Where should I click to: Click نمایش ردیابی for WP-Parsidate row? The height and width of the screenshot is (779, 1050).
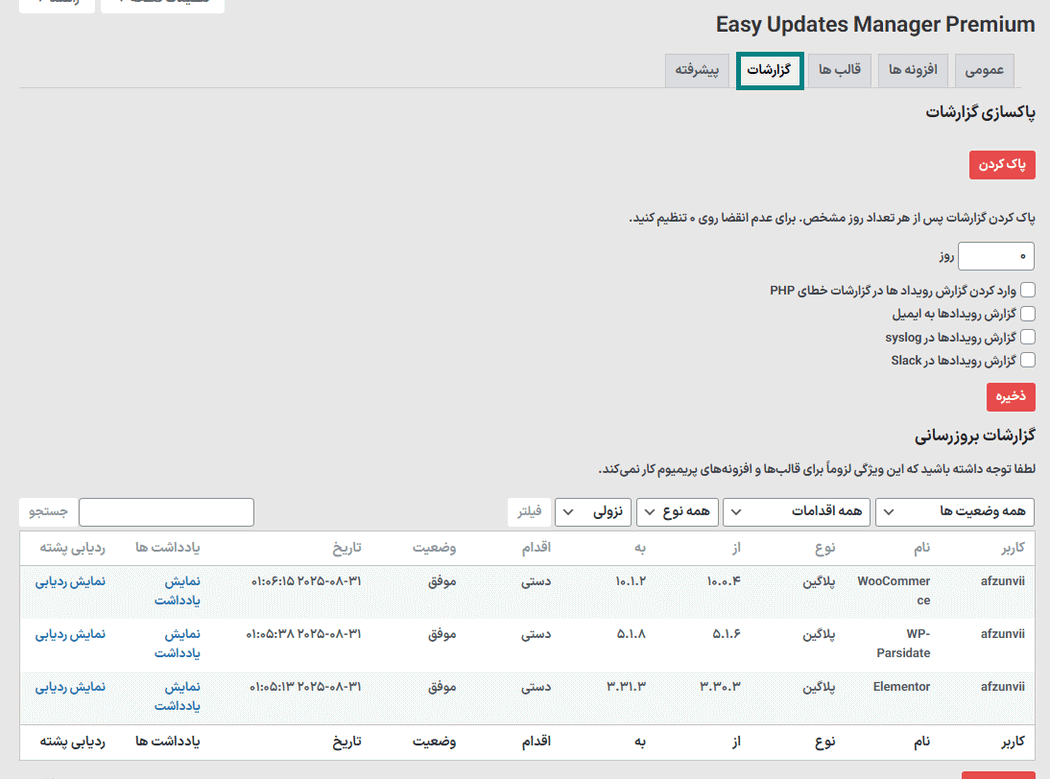[70, 634]
